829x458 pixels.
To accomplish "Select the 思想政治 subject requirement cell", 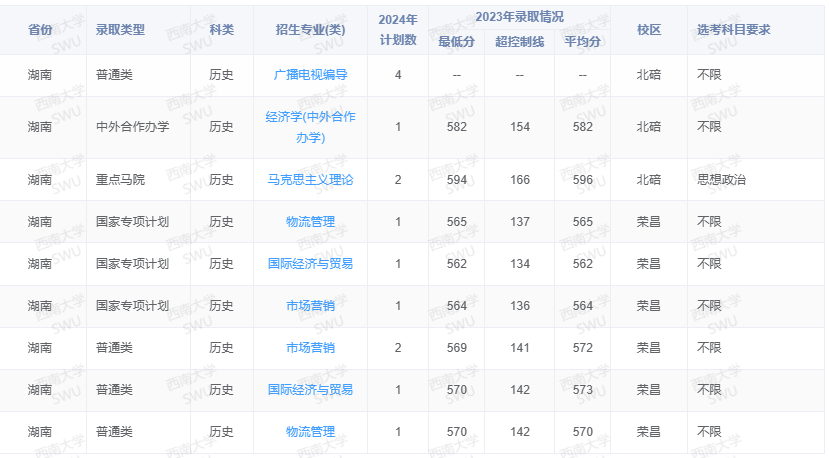I will (721, 180).
